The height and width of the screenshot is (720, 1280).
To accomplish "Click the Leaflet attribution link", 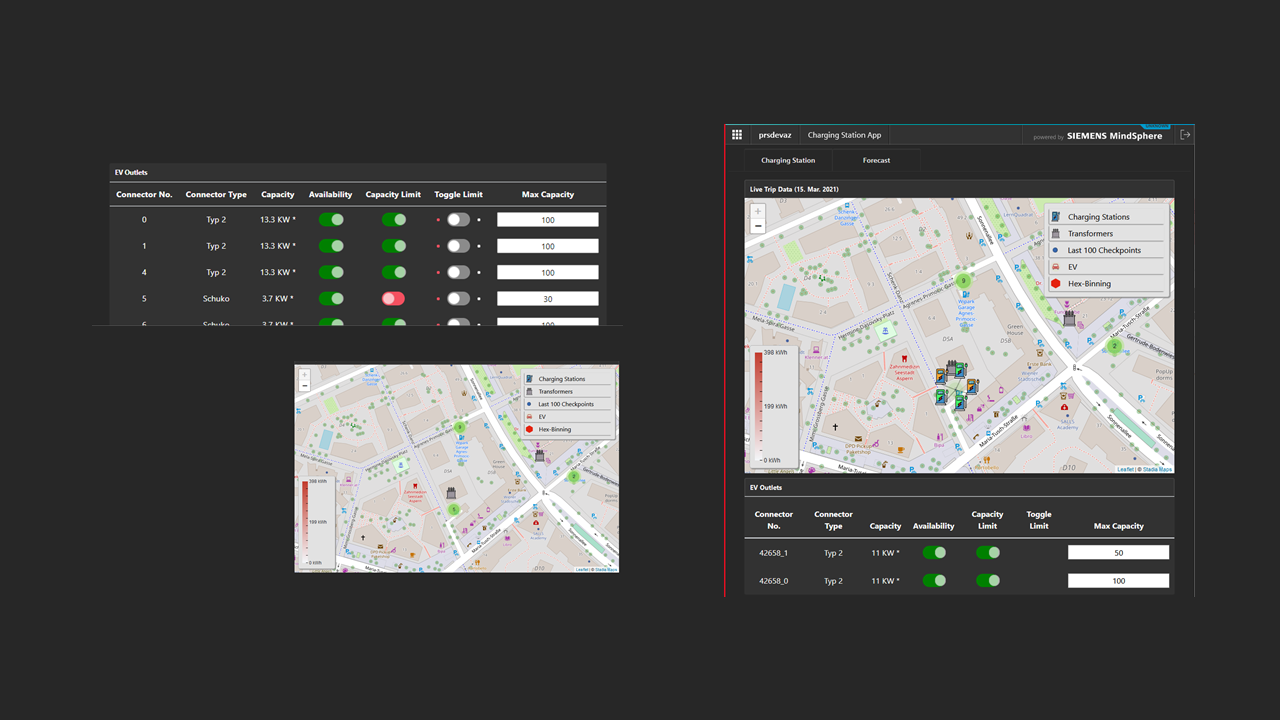I will coord(1125,469).
